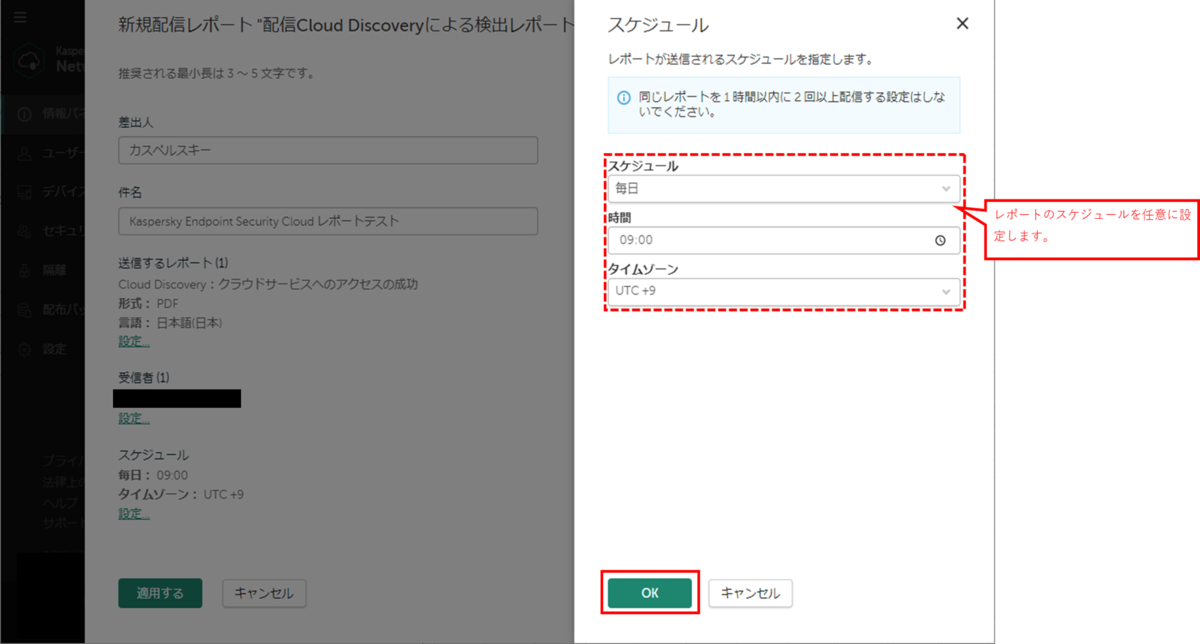Expand the schedule frequency chevron arrow
The width and height of the screenshot is (1200, 644).
[946, 189]
